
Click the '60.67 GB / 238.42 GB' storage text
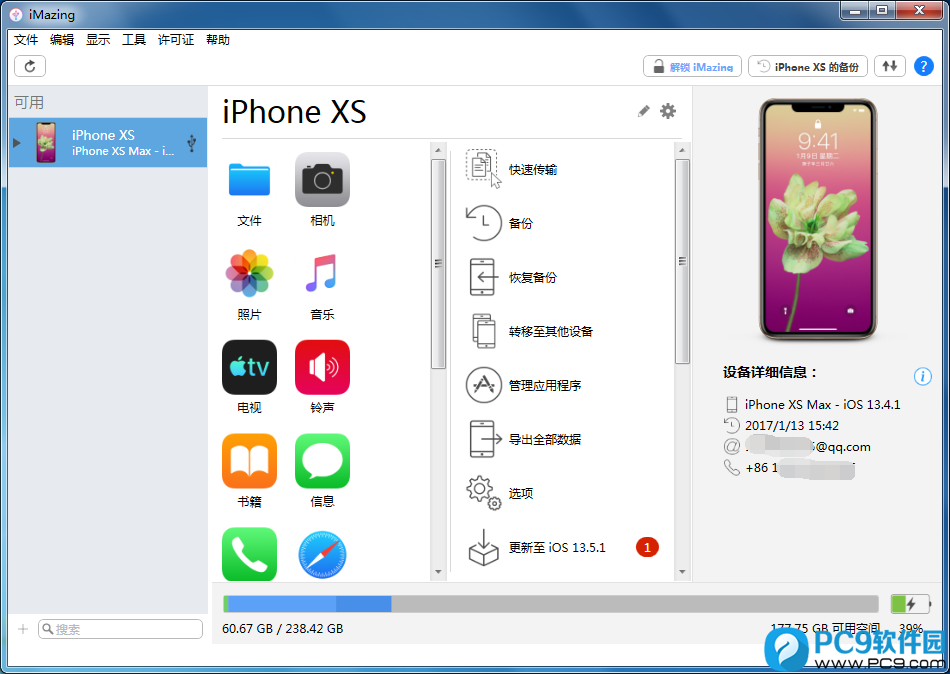283,629
